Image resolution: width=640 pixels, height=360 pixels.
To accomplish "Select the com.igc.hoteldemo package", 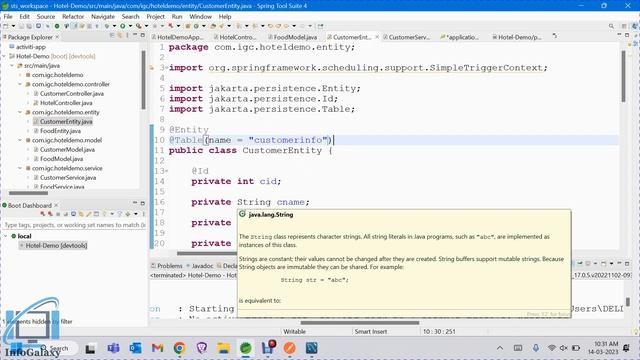I will click(58, 75).
